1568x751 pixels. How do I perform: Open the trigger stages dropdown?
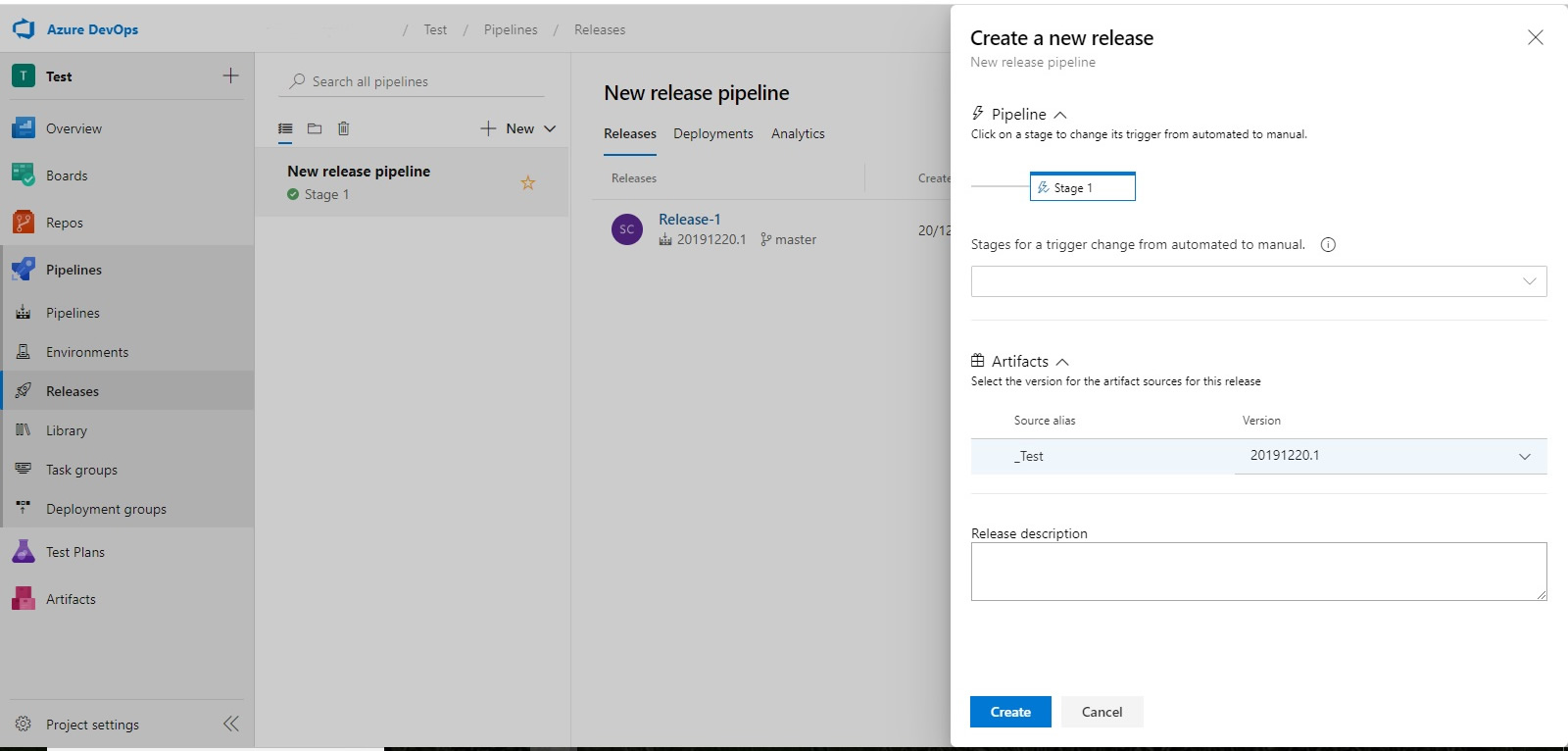1258,281
